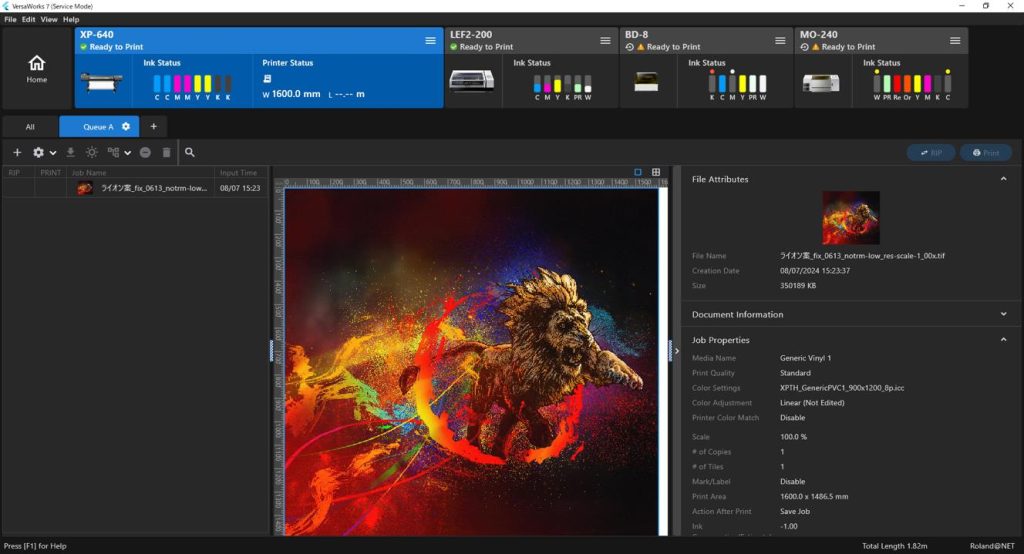Collapse the right properties panel arrow
Viewport: 1024px width, 554px height.
(x=677, y=351)
